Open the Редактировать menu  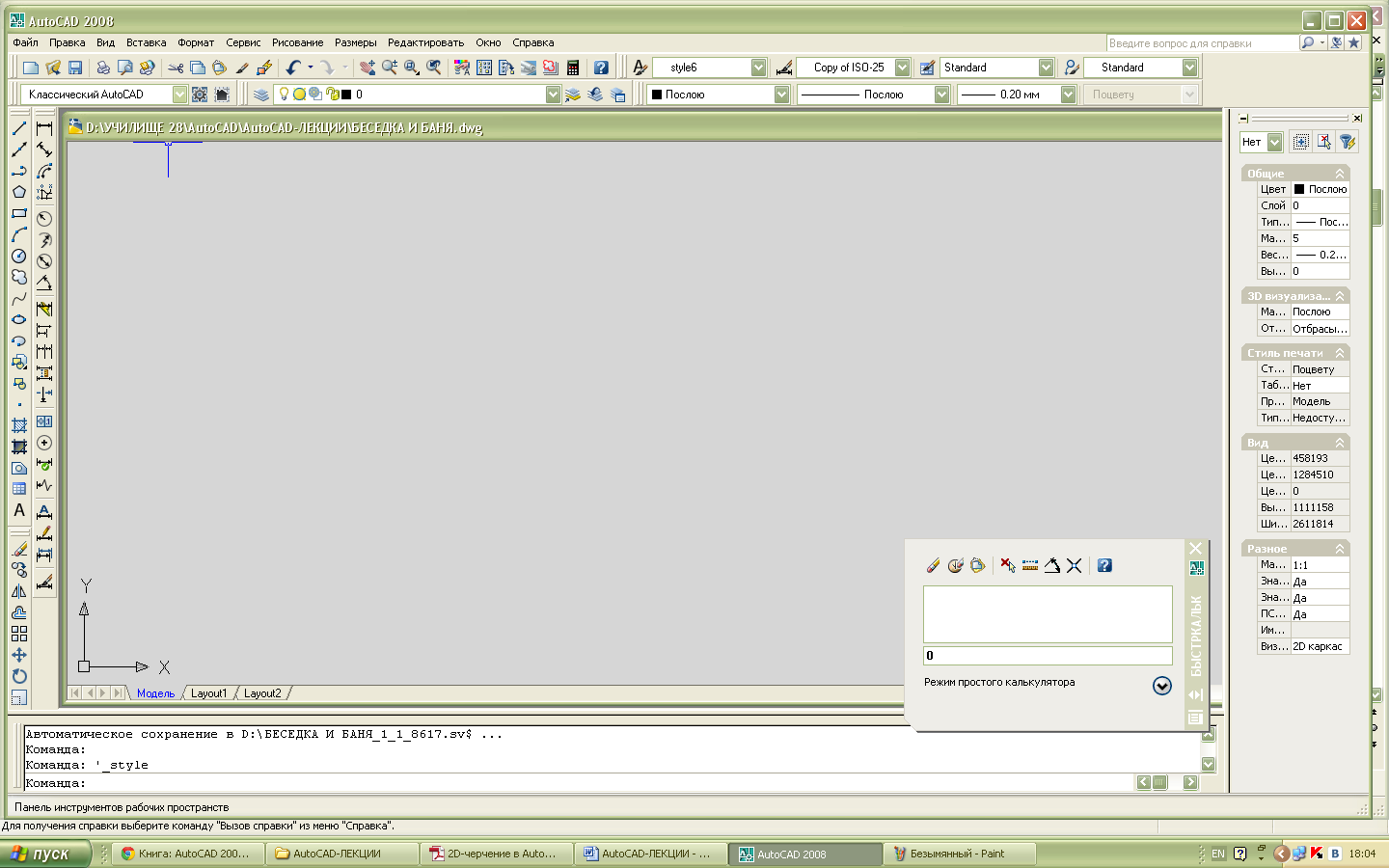(425, 42)
